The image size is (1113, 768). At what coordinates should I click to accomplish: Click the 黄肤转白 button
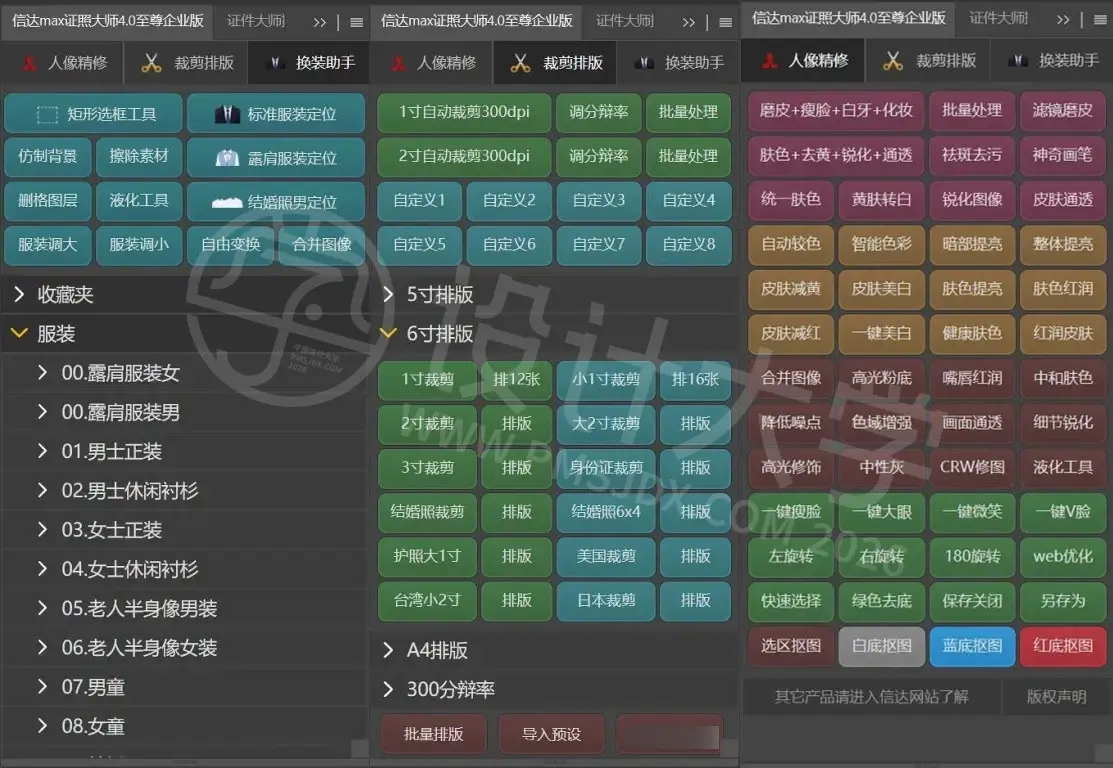[882, 199]
